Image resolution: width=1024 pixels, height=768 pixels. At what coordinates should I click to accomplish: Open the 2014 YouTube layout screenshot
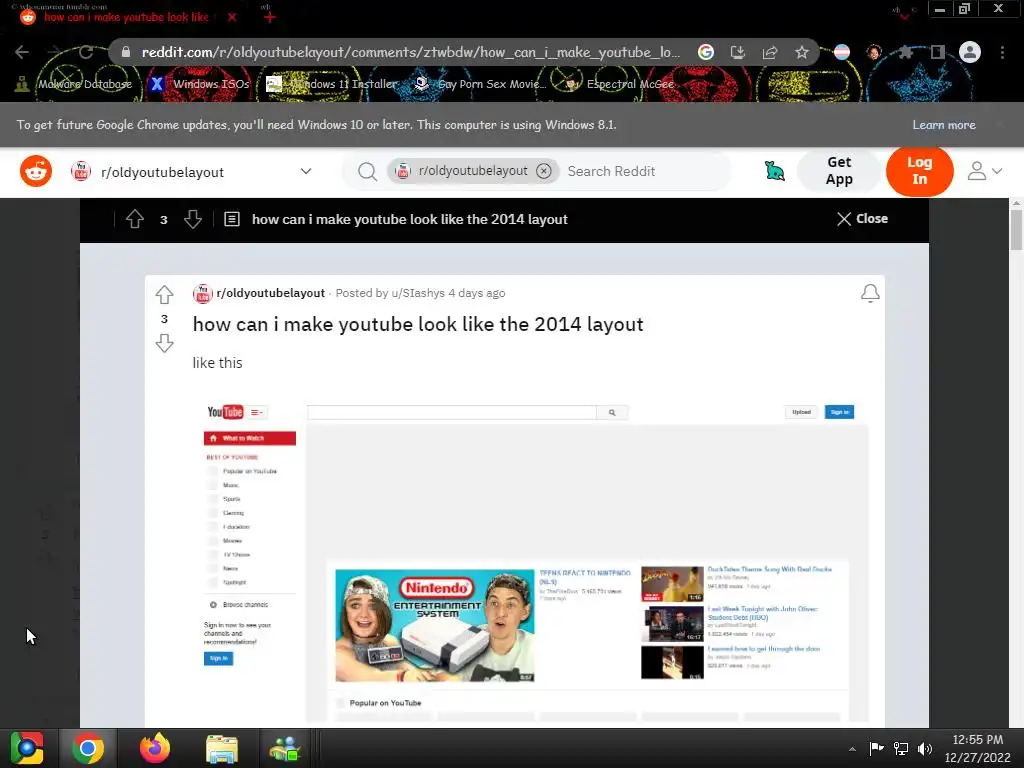pyautogui.click(x=536, y=560)
